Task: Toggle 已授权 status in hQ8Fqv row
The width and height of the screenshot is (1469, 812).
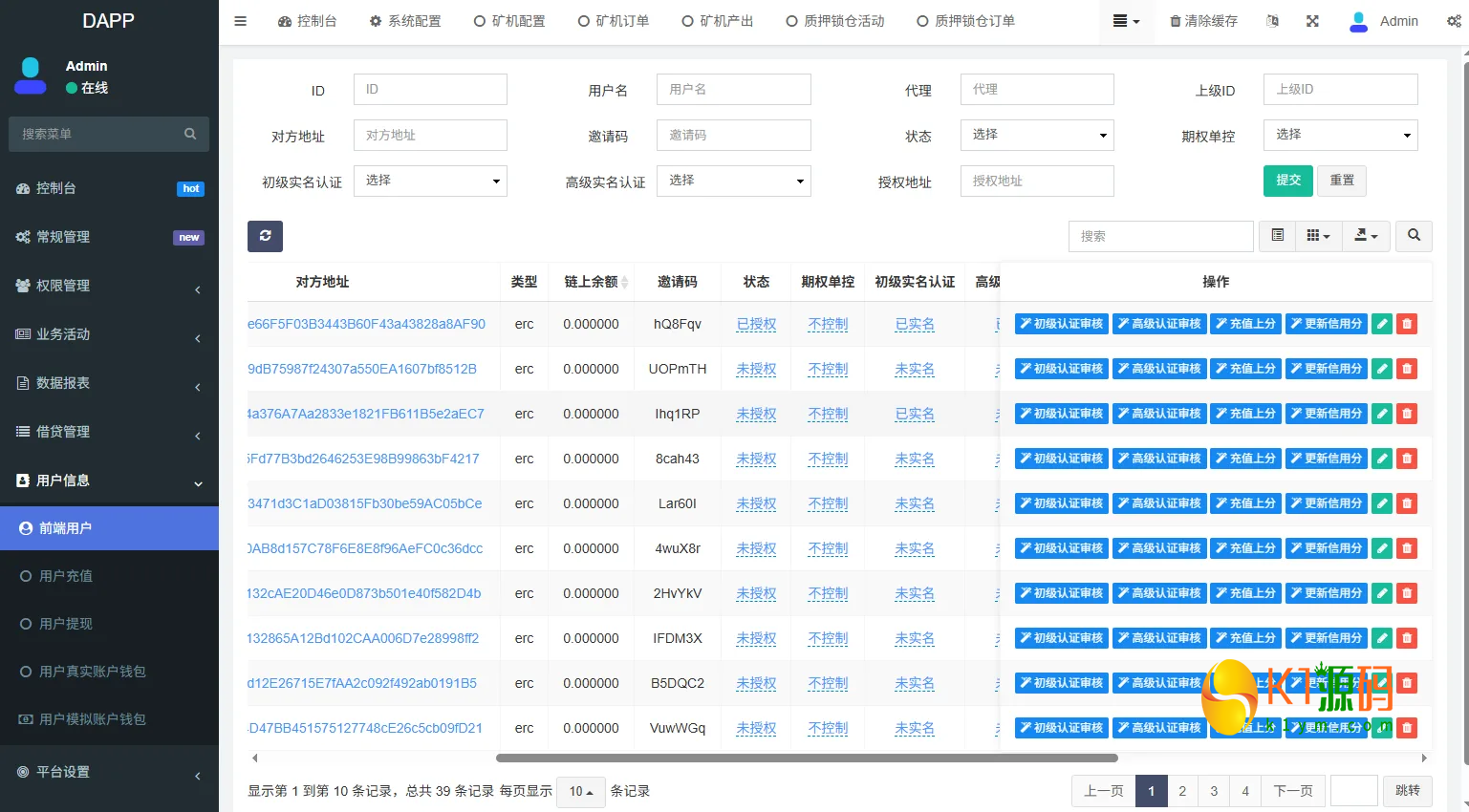Action: pos(756,324)
